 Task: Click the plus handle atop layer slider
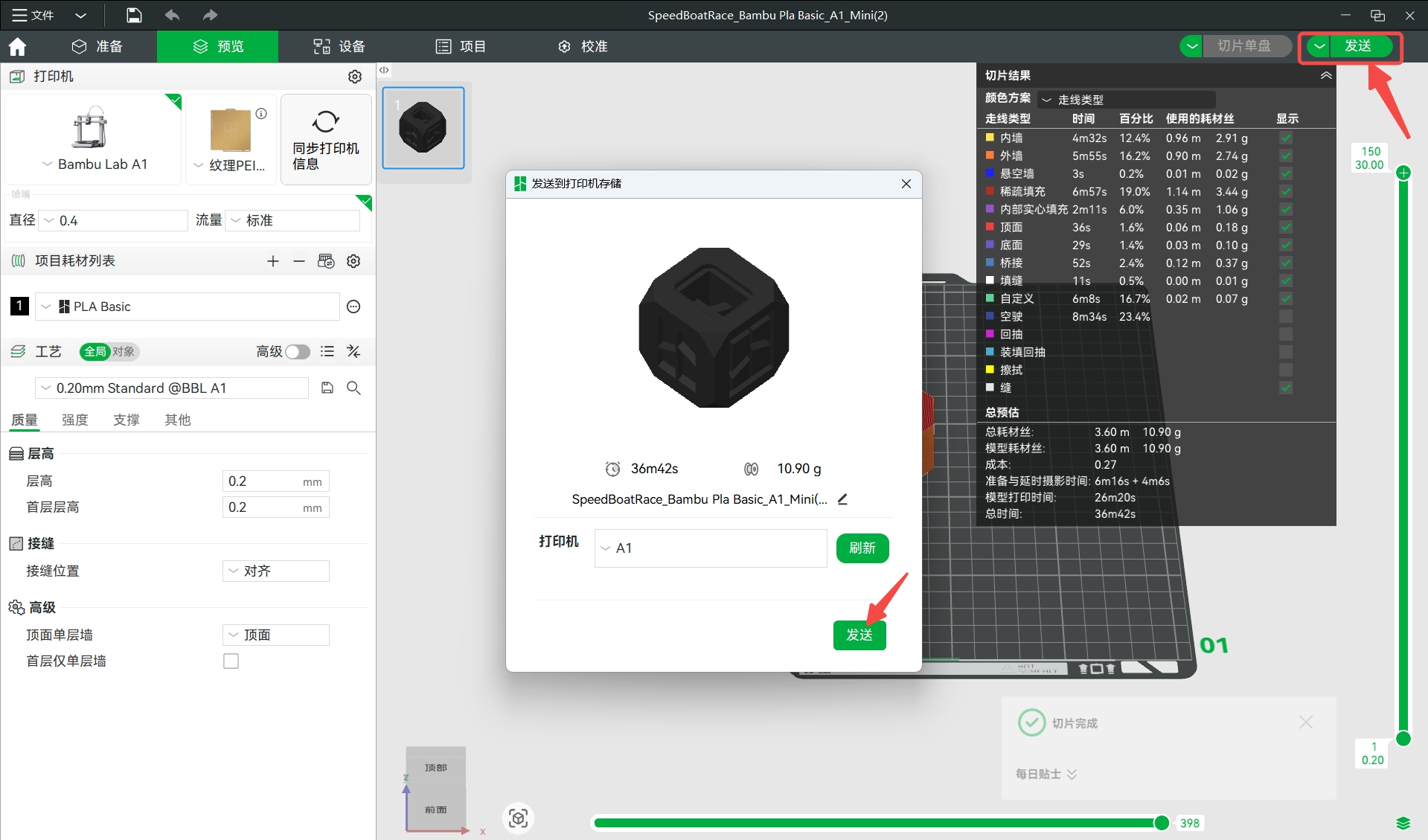[x=1403, y=173]
